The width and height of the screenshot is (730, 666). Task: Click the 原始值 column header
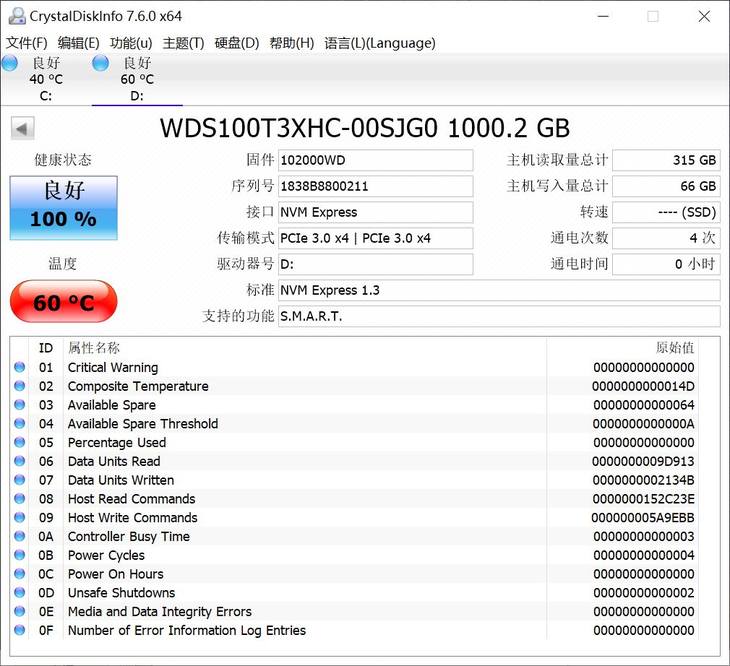675,348
